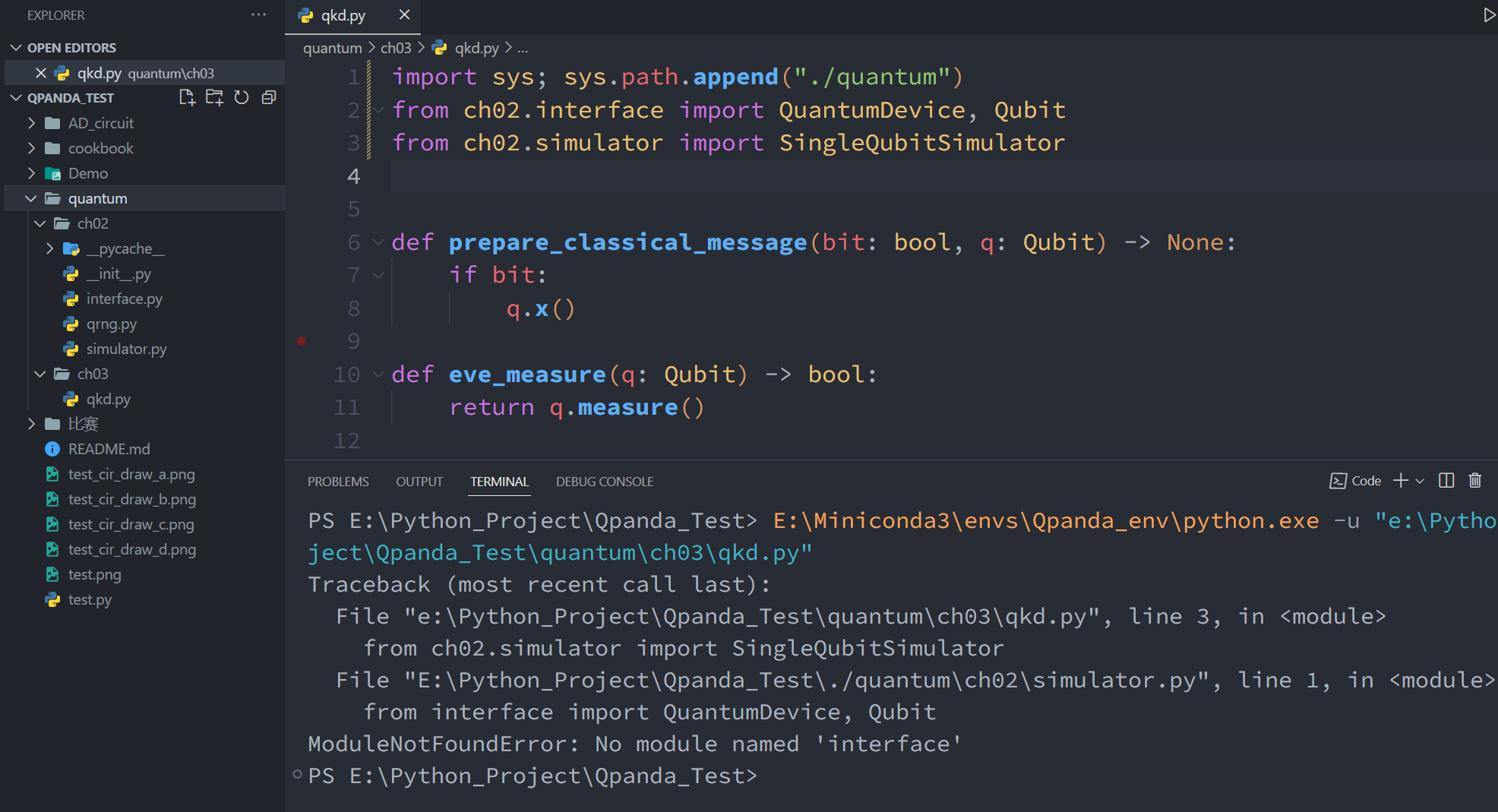Image resolution: width=1498 pixels, height=812 pixels.
Task: Switch to the PROBLEMS panel tab
Action: coord(338,482)
